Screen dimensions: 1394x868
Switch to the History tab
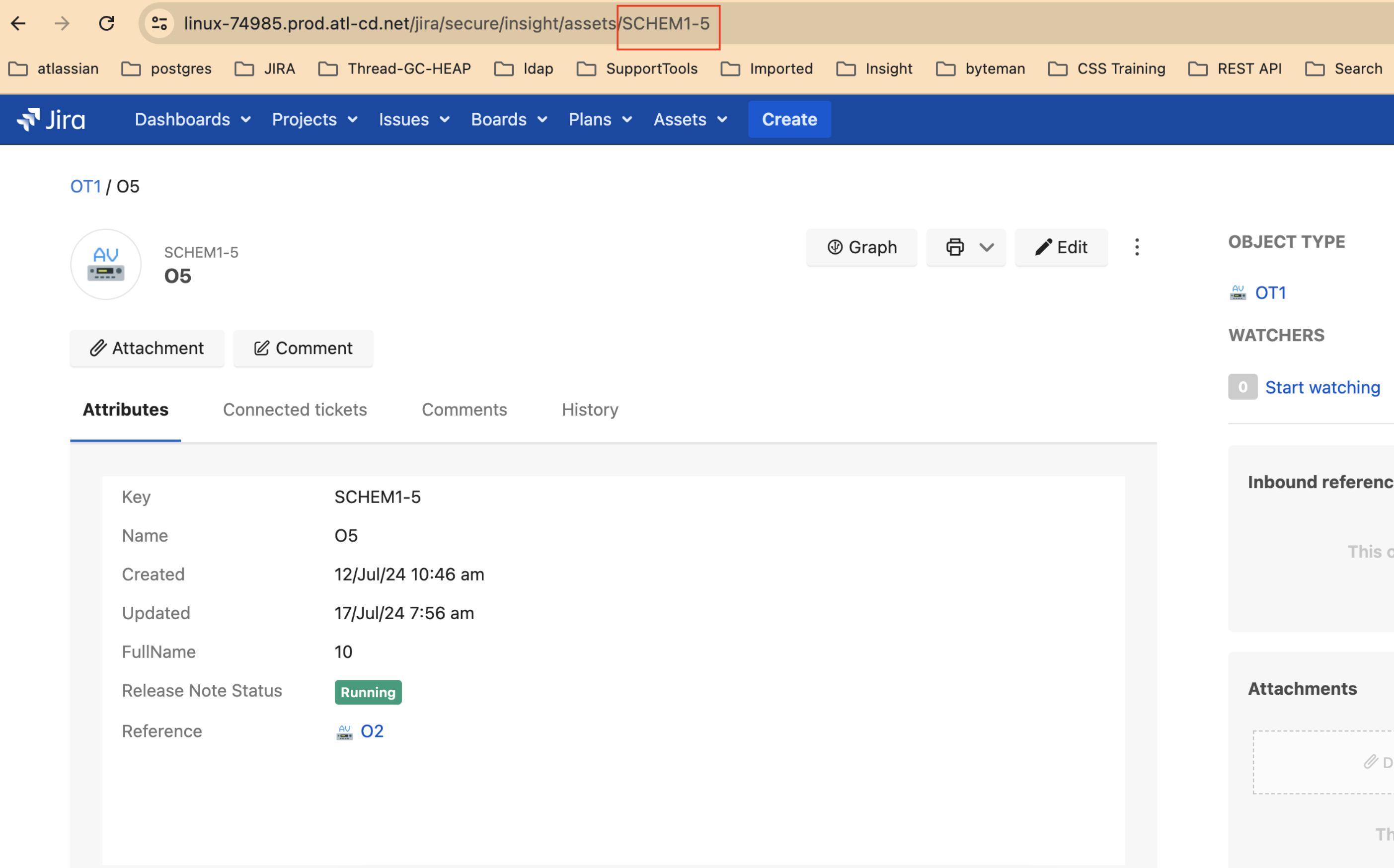(590, 409)
